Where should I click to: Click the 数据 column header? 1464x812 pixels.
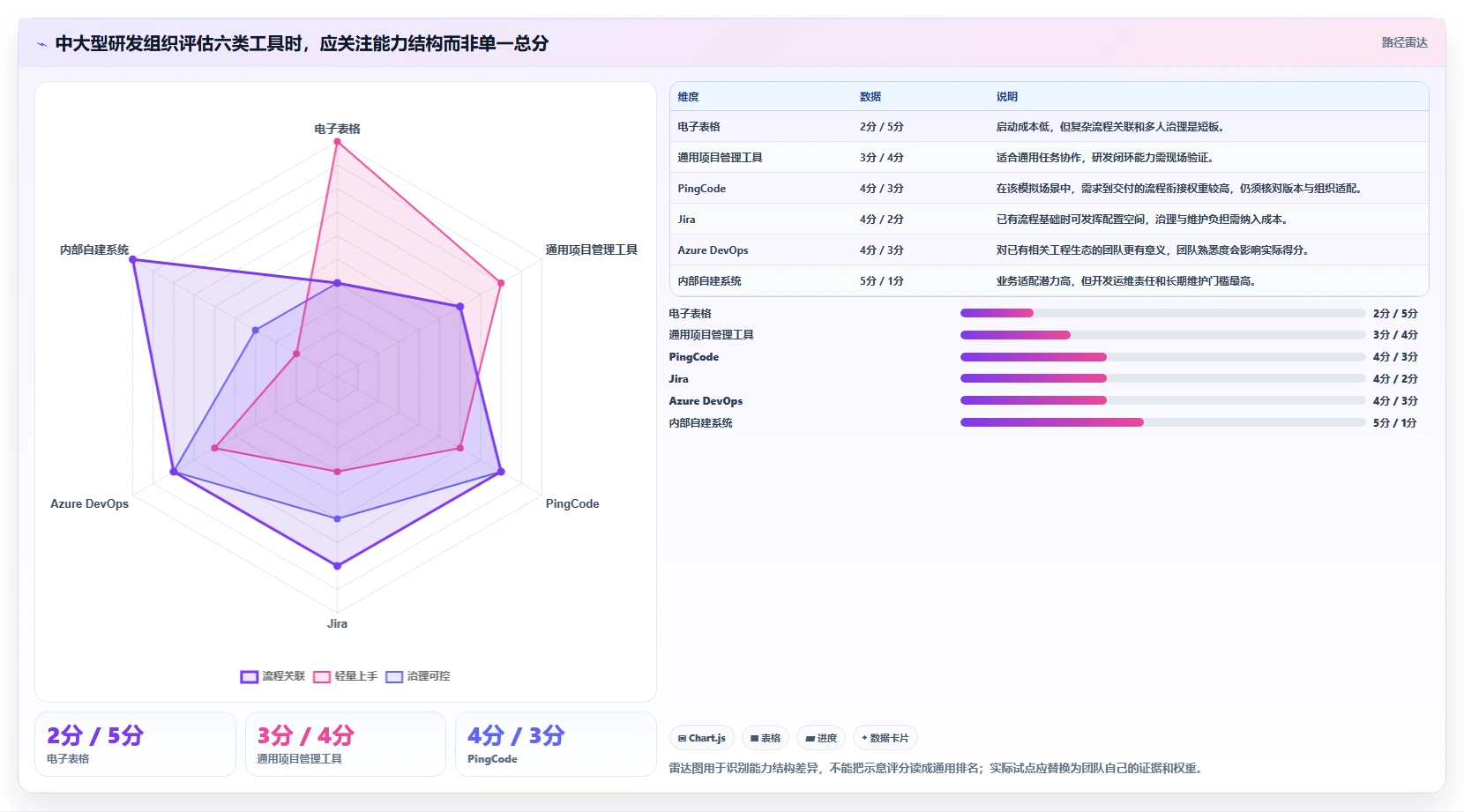870,97
